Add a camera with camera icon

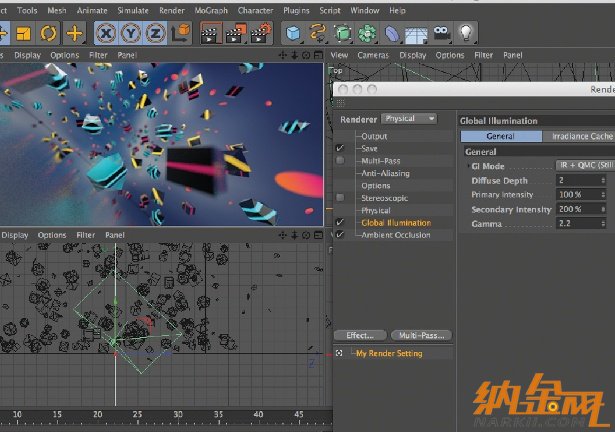[441, 33]
